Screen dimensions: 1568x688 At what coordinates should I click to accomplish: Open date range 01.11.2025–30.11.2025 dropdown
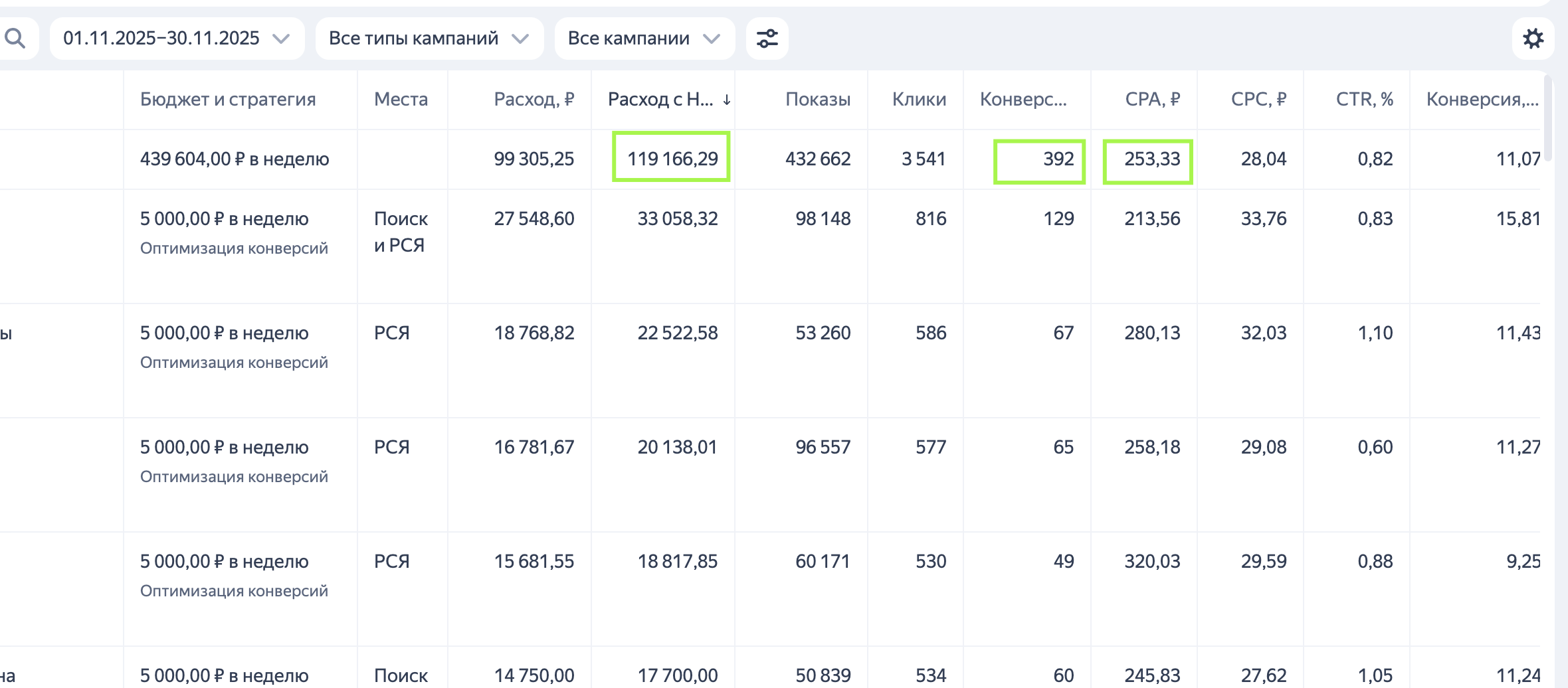[x=177, y=39]
